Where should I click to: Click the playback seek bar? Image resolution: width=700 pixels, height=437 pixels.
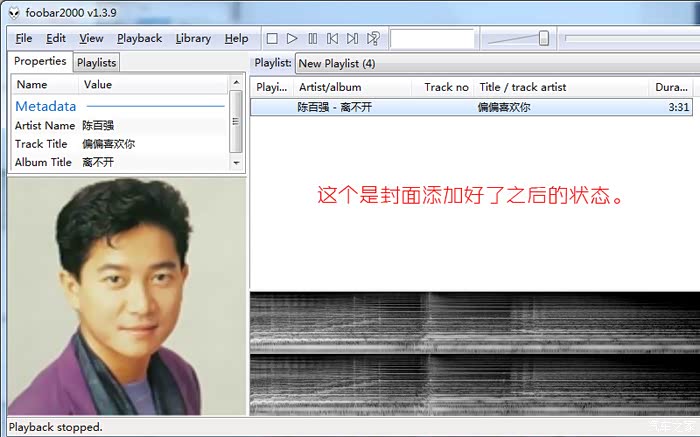628,39
